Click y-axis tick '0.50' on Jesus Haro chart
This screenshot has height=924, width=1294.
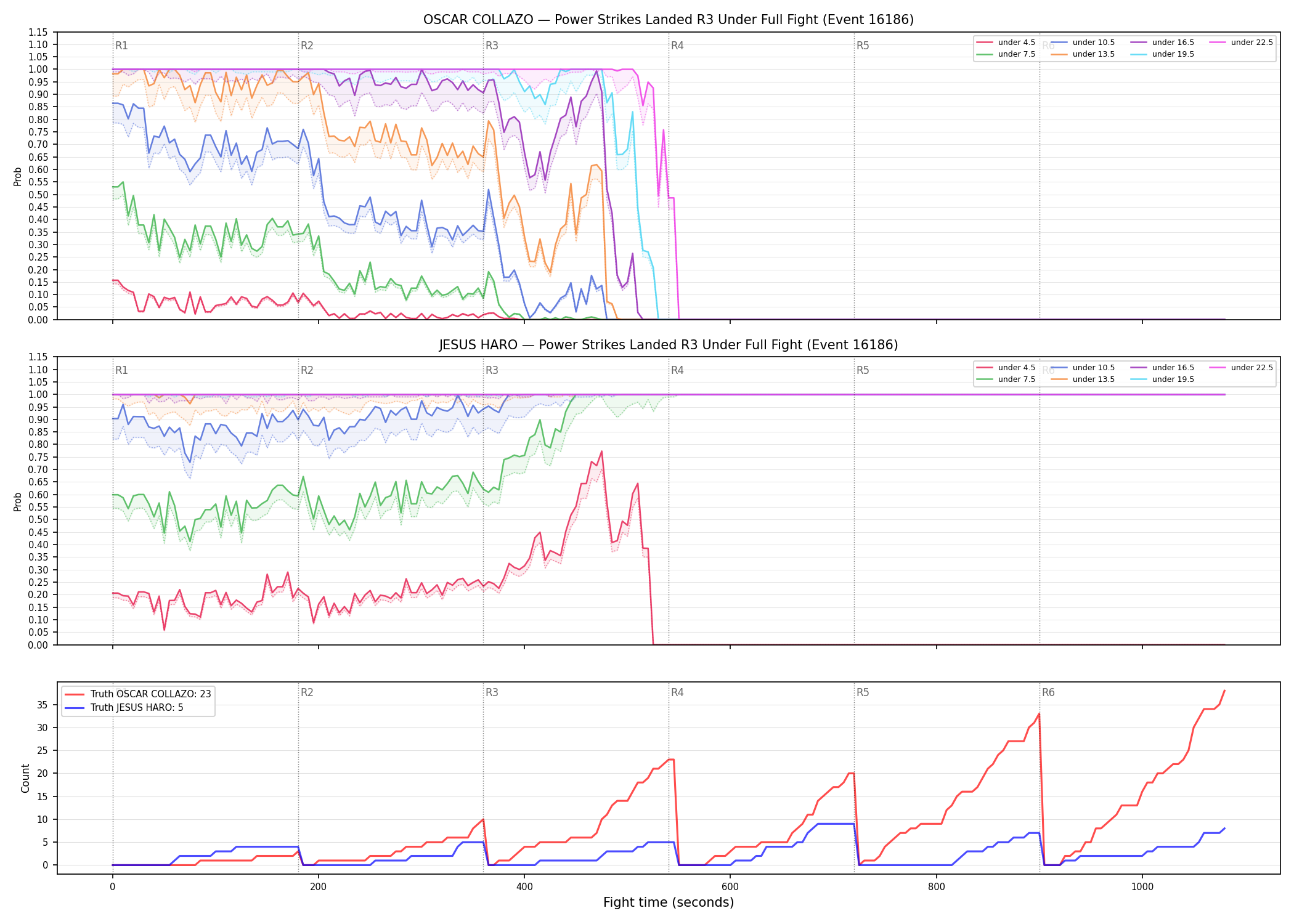click(38, 520)
